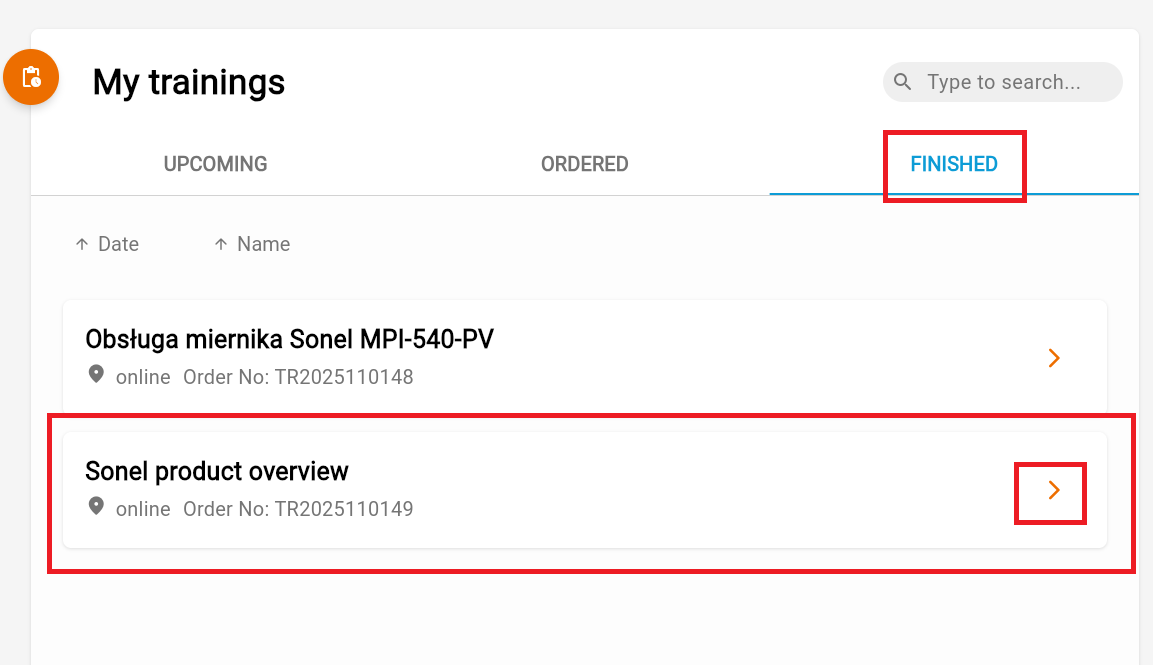Expand the Sonel product overview chevron
The image size is (1153, 665).
tap(1053, 490)
